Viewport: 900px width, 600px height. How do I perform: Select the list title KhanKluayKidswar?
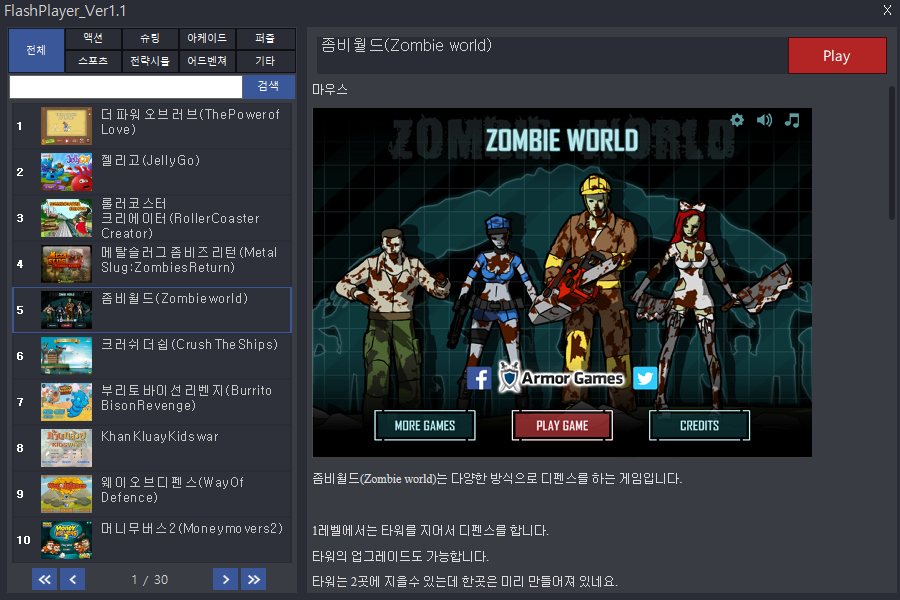(160, 436)
